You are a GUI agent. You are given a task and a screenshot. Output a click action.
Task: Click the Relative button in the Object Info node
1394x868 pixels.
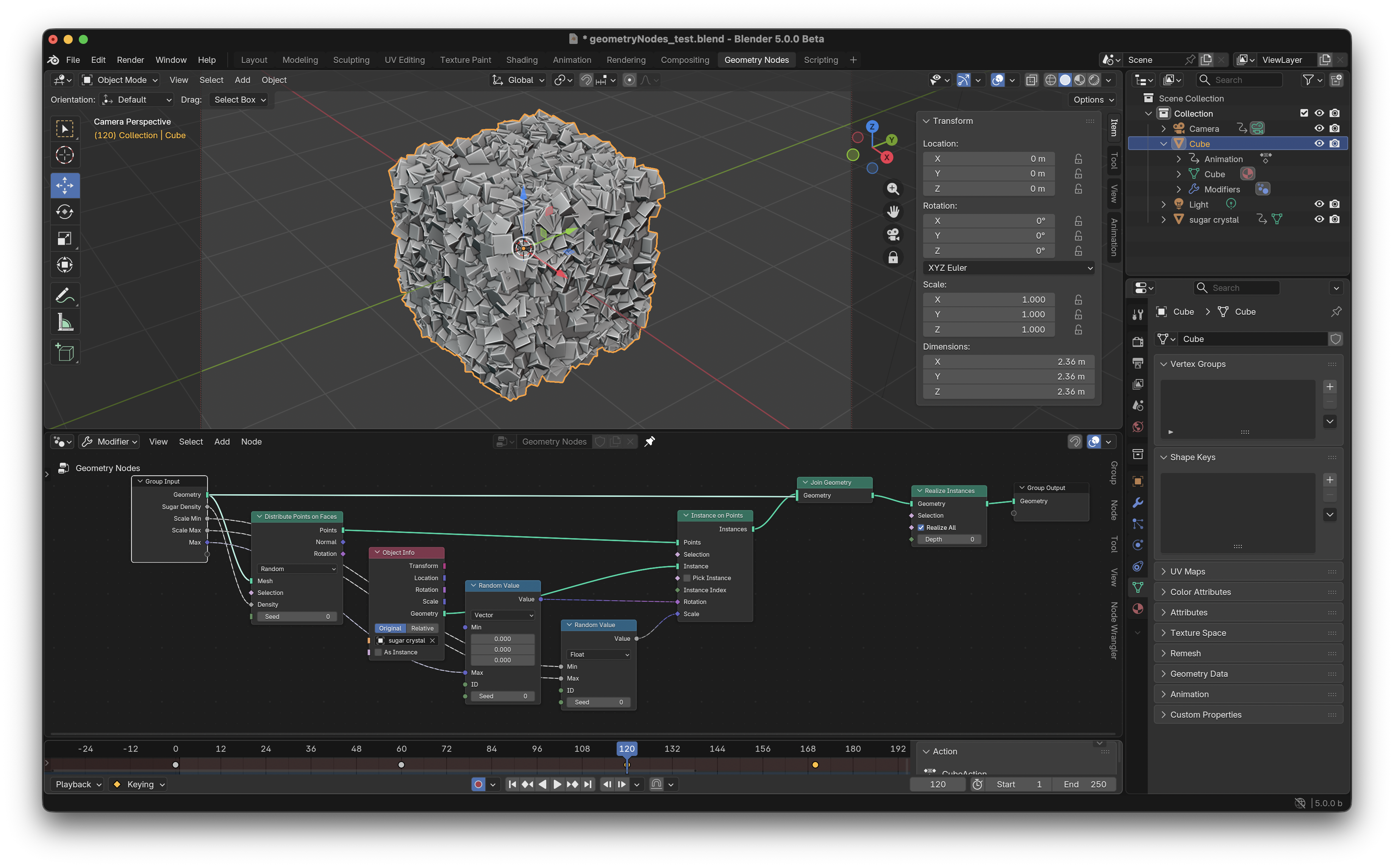click(x=422, y=629)
